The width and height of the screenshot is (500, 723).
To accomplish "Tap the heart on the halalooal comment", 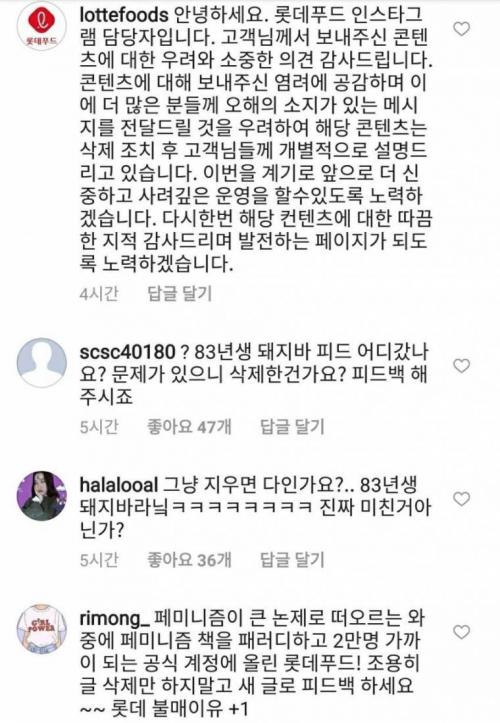I will click(461, 498).
